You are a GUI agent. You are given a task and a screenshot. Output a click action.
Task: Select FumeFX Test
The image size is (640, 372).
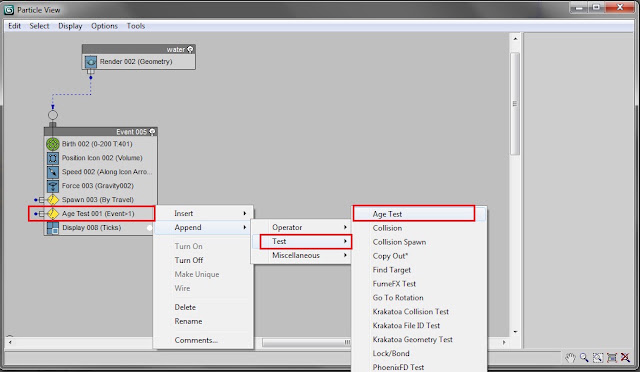click(419, 283)
